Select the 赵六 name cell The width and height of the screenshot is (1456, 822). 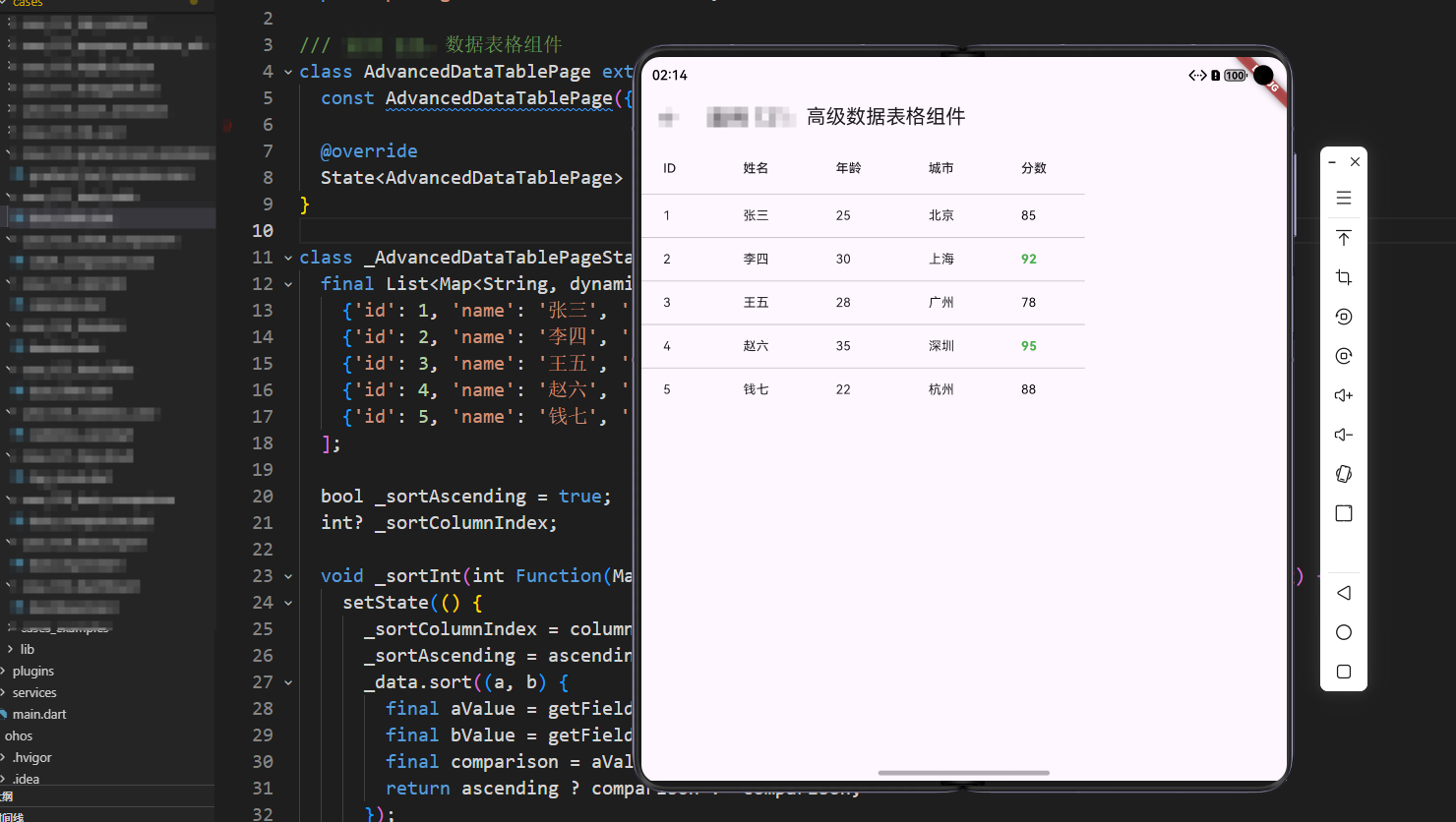756,346
